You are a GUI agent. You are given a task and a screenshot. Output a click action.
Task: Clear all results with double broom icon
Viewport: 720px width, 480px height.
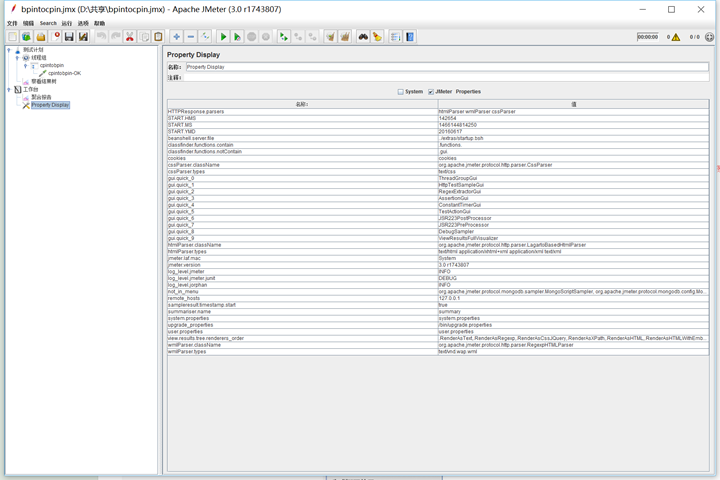[x=345, y=37]
